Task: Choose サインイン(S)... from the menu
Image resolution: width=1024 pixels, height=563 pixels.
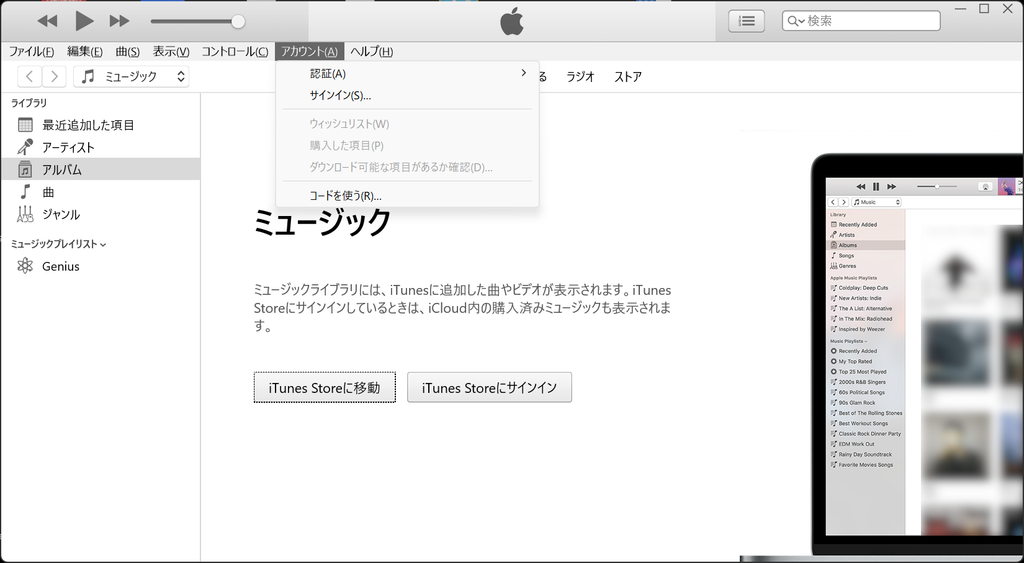Action: point(408,95)
